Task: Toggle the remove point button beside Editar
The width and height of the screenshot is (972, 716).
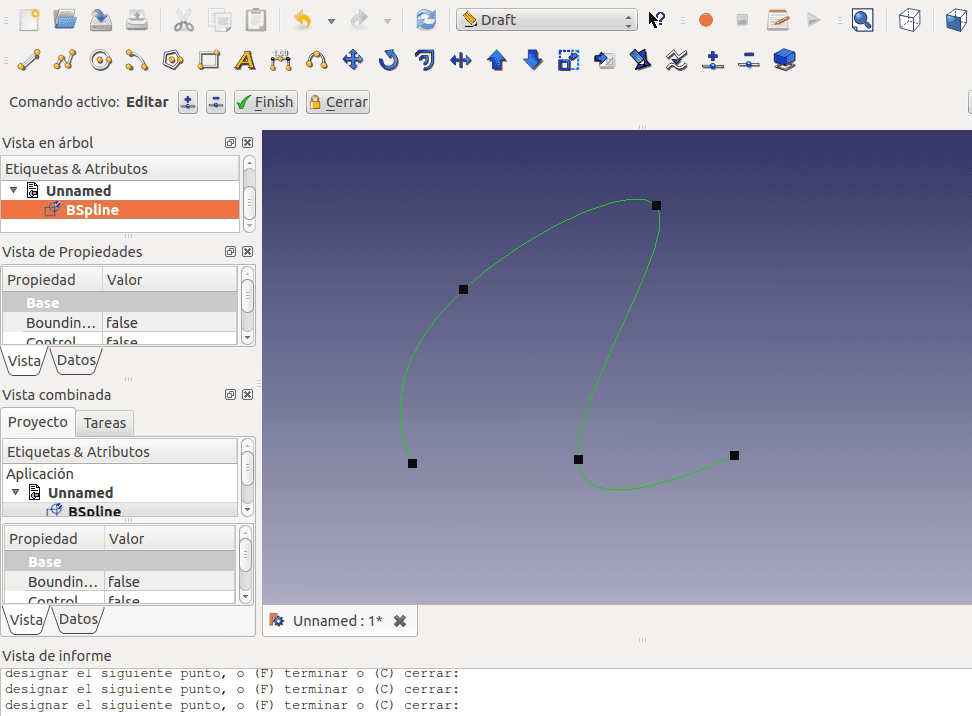Action: [215, 102]
